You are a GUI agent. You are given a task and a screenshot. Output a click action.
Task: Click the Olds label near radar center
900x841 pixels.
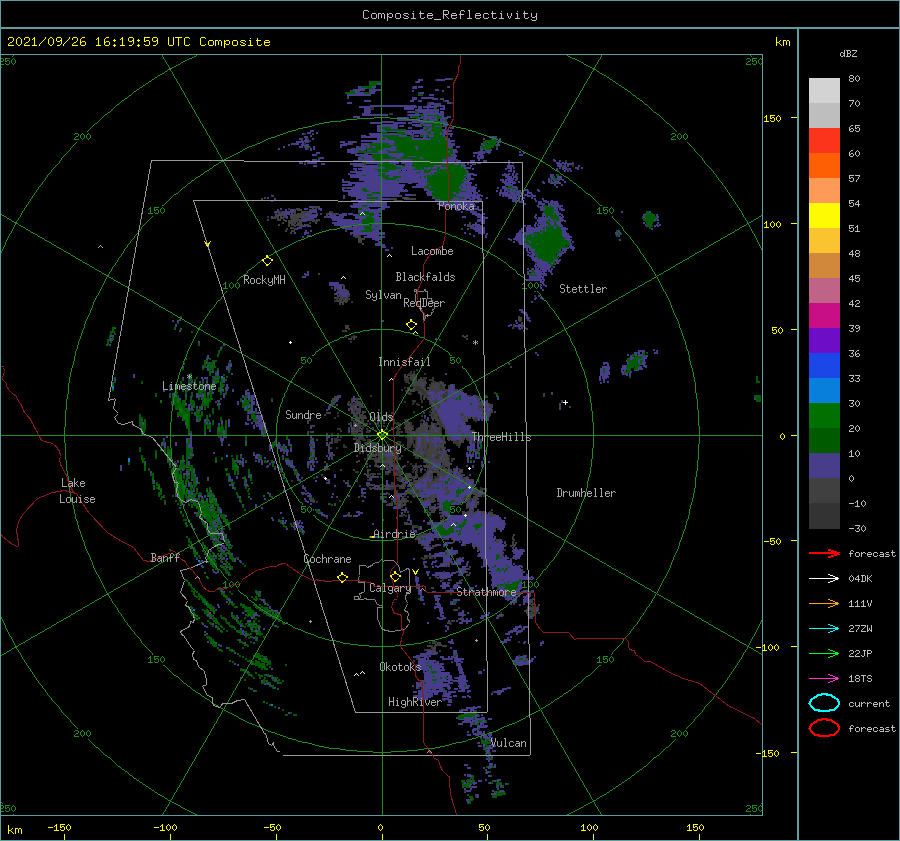click(381, 417)
